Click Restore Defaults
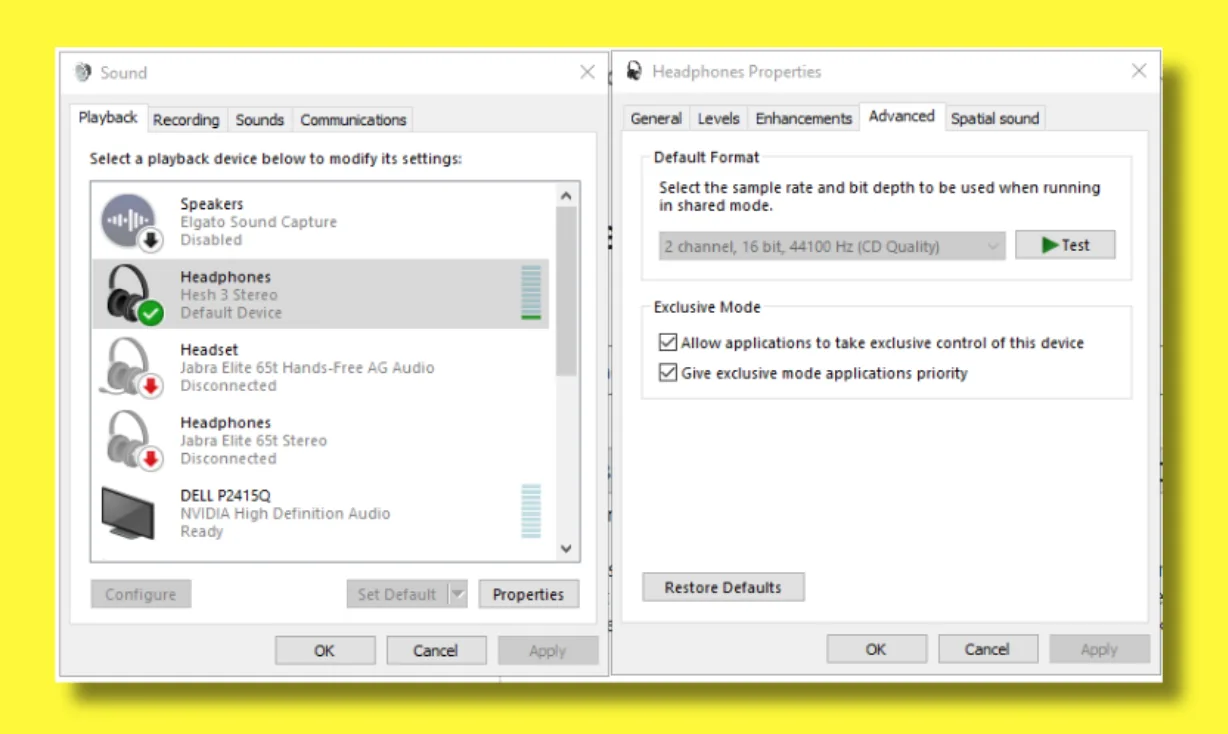1228x734 pixels. (722, 587)
